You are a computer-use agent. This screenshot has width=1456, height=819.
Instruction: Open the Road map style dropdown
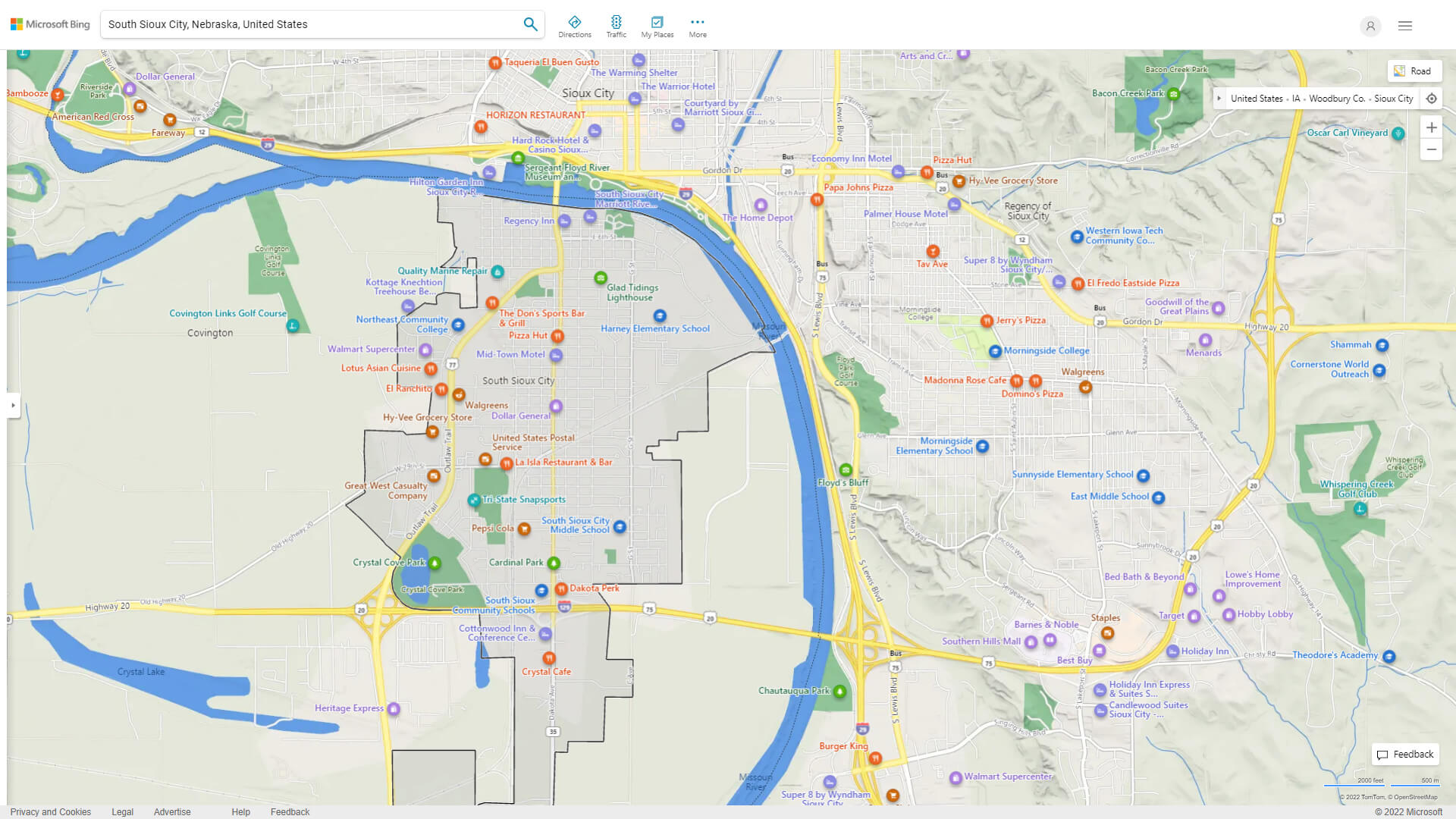1414,71
